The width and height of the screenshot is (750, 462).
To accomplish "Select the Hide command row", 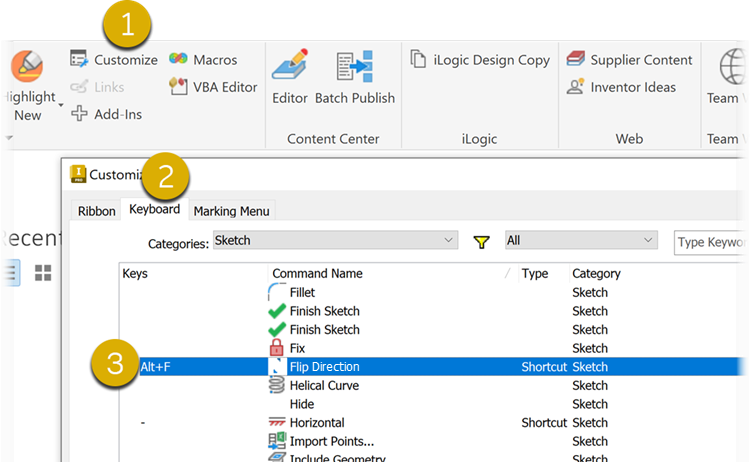I will pos(433,404).
